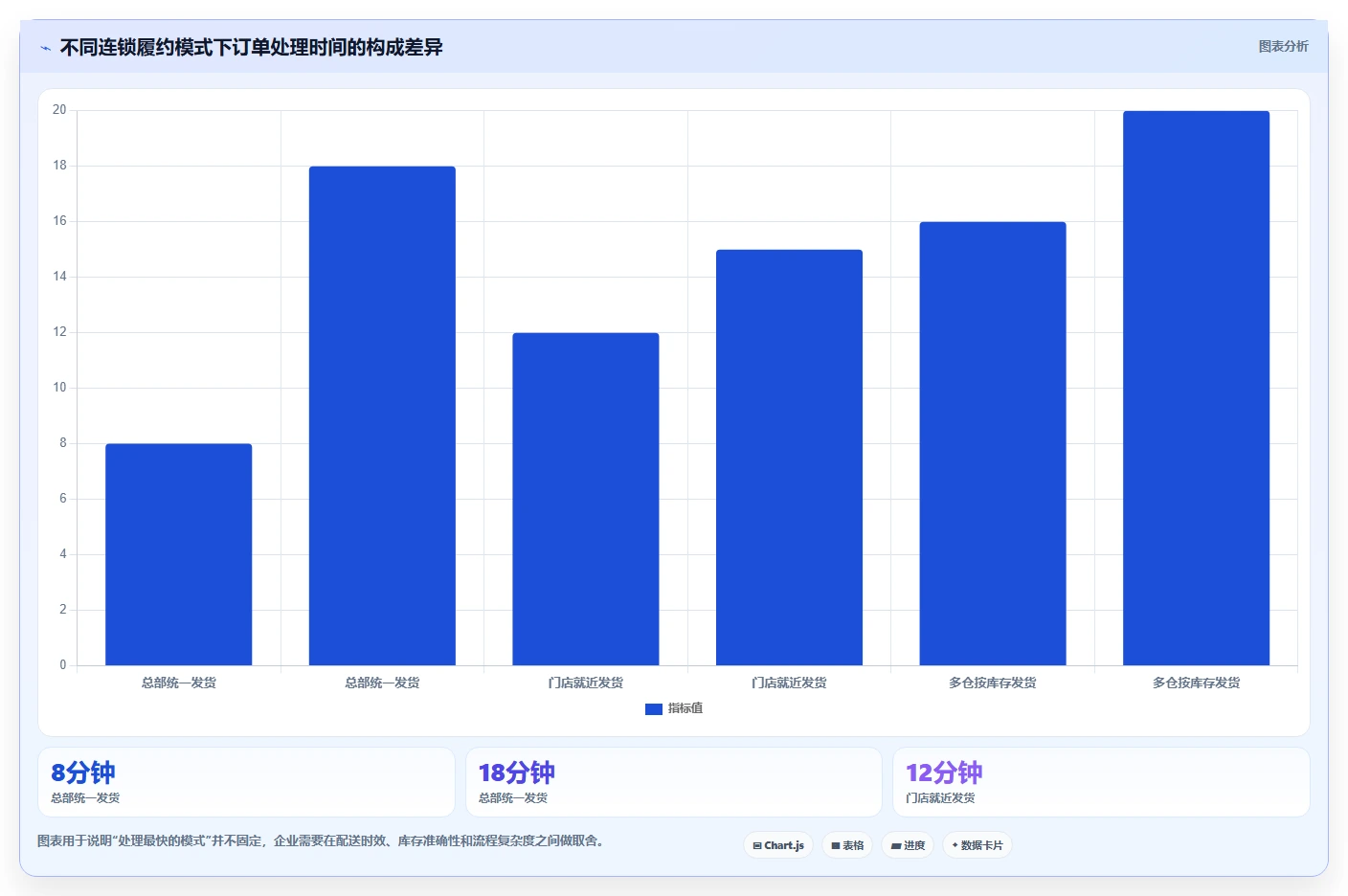Select the tallest bar reaching 20
This screenshot has height=896, width=1348.
[x=1196, y=388]
